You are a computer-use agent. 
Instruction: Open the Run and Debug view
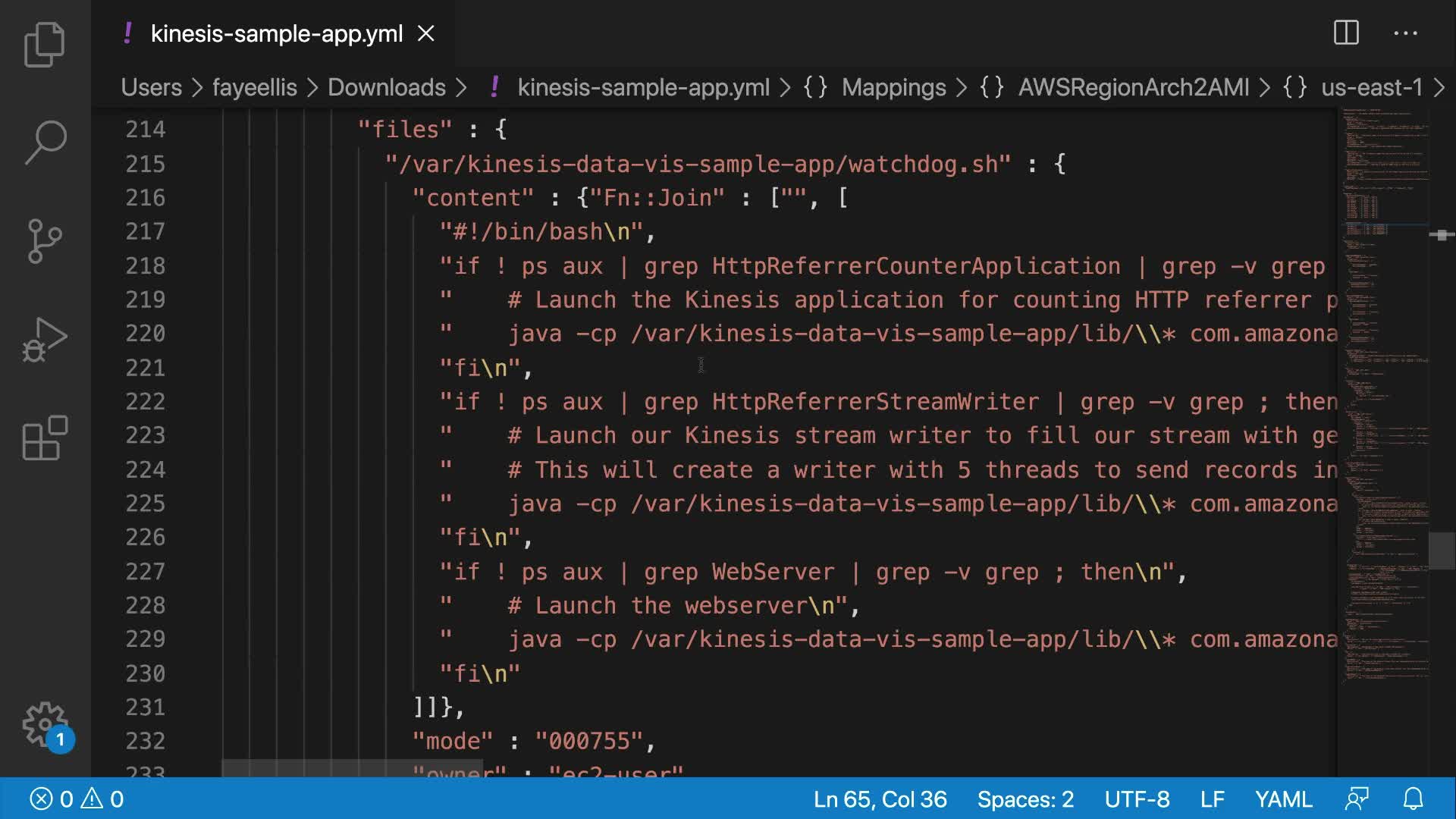(x=45, y=339)
